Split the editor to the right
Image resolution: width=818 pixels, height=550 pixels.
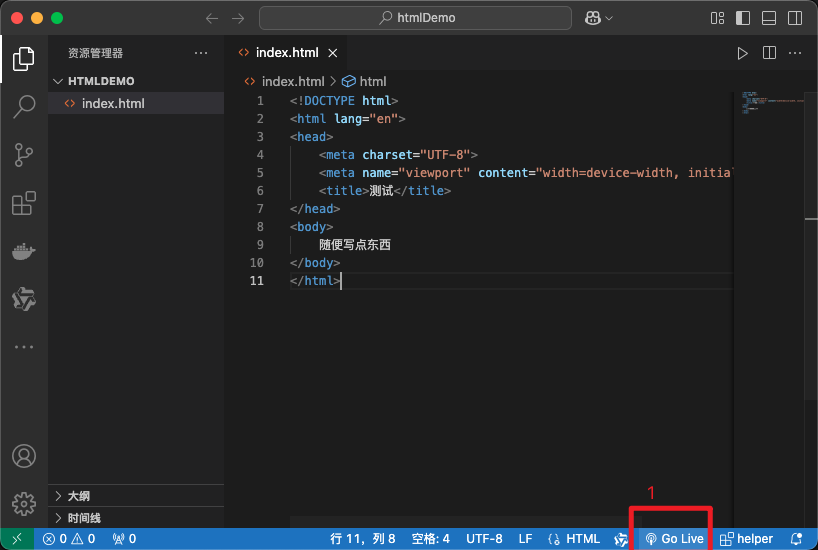coord(769,53)
